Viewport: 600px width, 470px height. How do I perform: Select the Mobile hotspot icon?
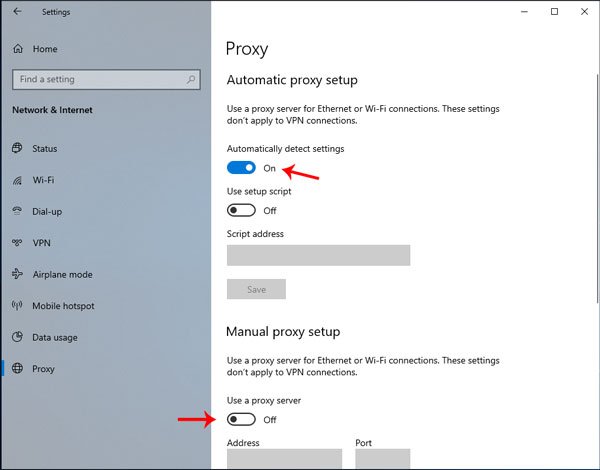[17, 306]
